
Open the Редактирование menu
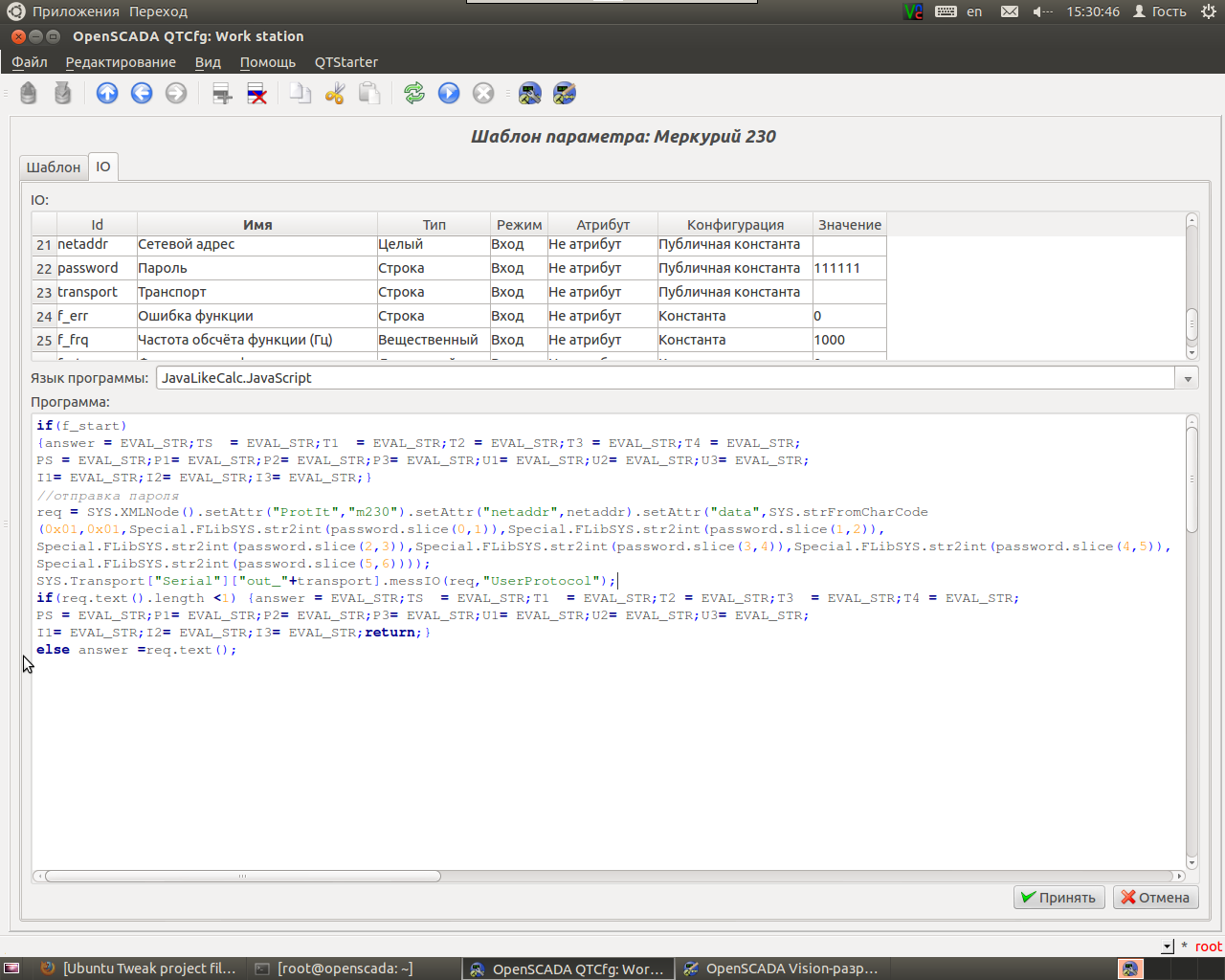click(121, 62)
